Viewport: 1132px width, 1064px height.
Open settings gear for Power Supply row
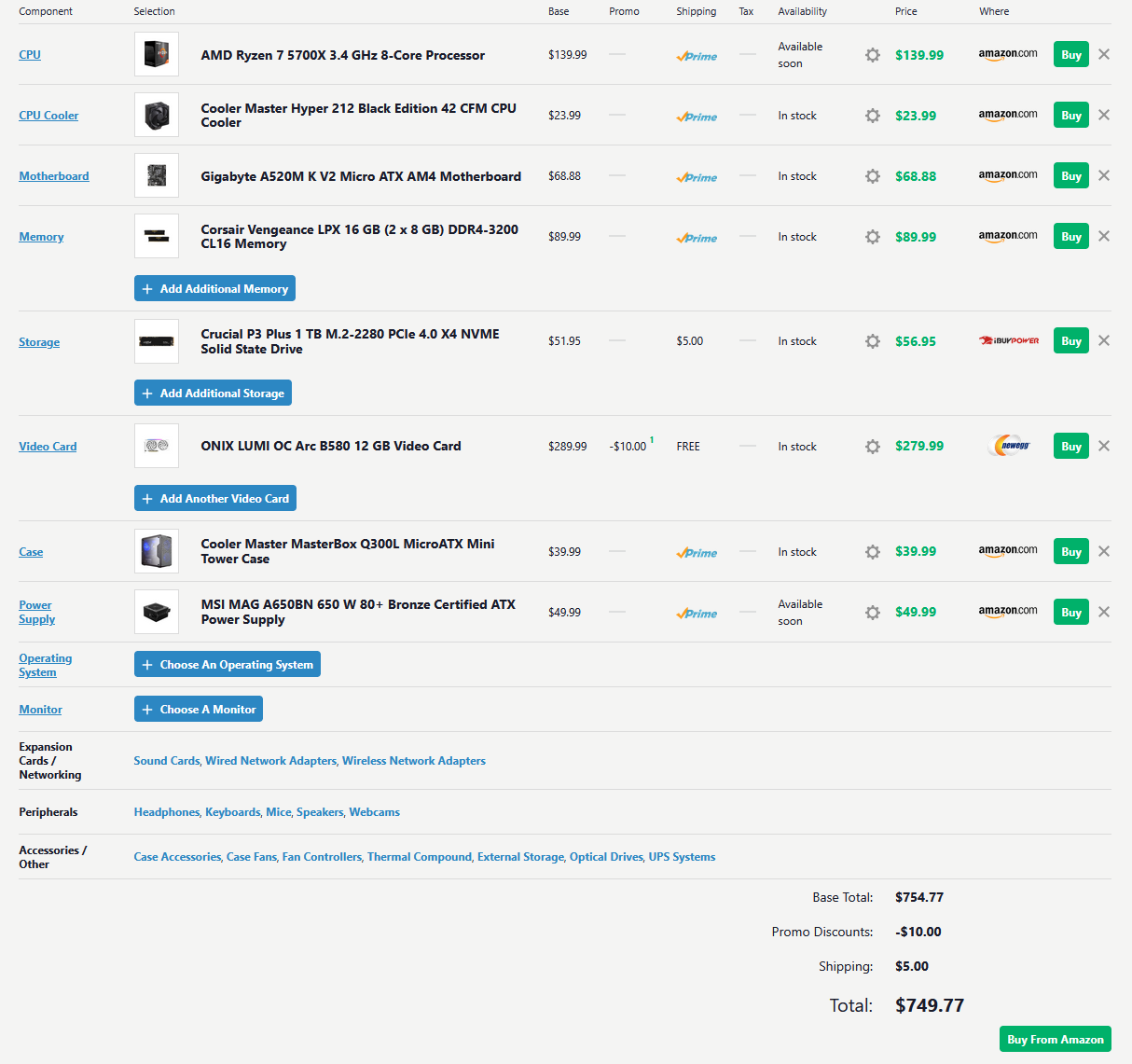(873, 613)
